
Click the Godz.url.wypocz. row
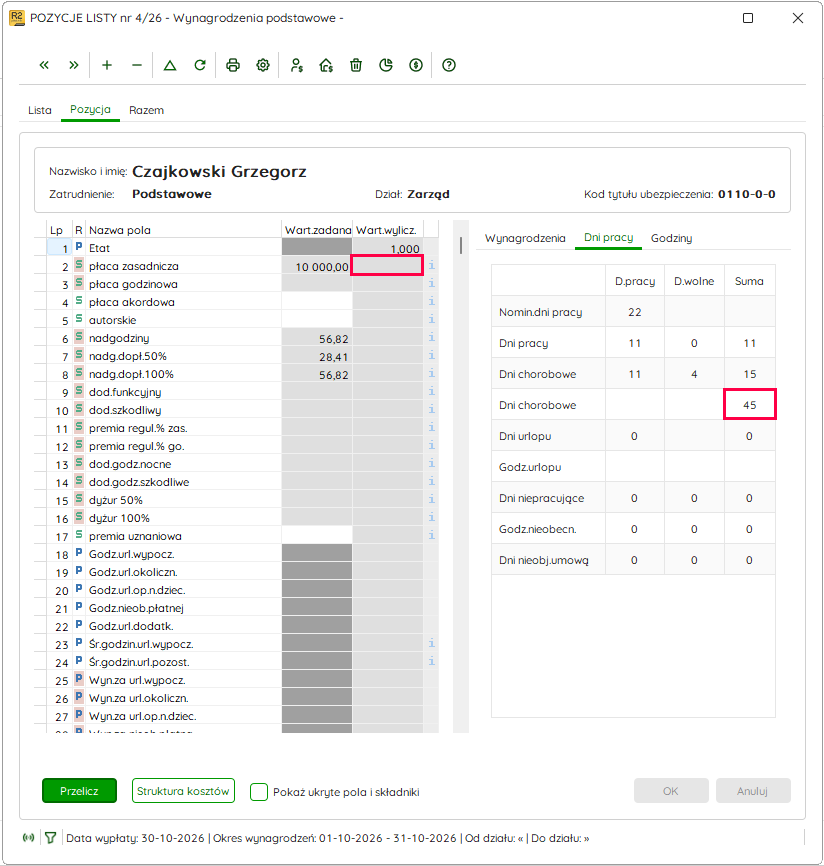(x=236, y=554)
